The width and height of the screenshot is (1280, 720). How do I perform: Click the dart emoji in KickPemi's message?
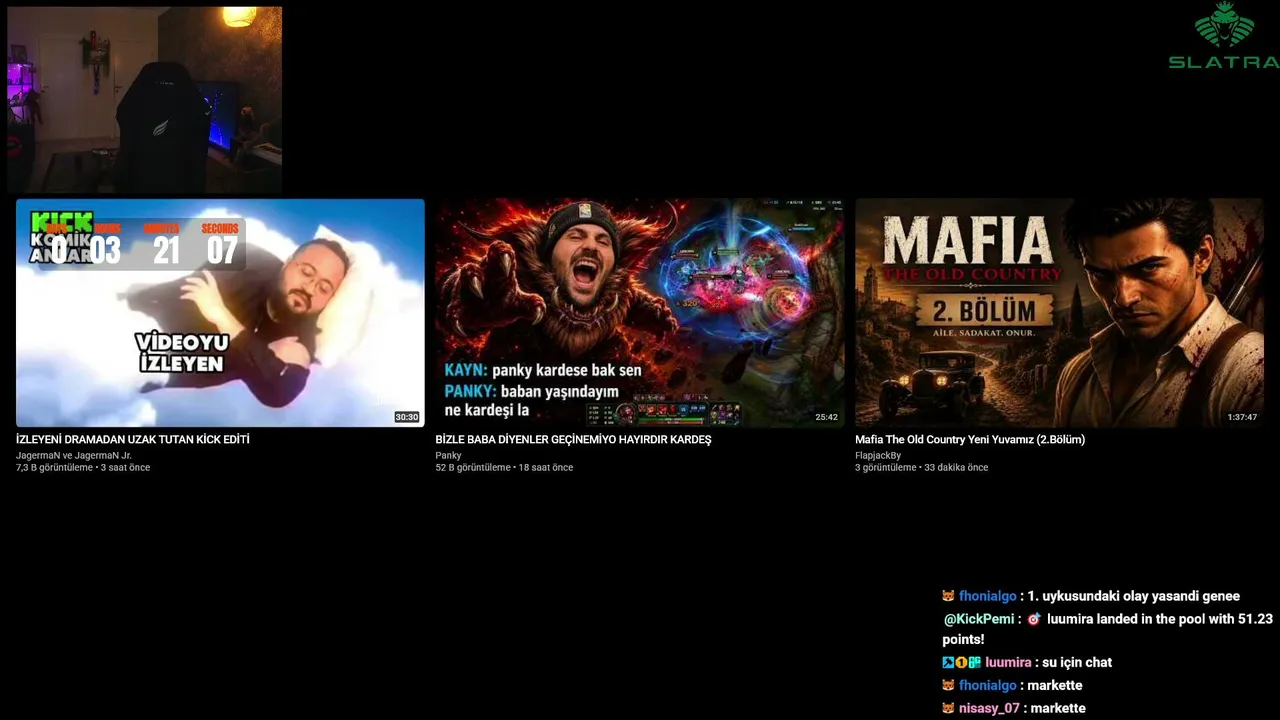[x=1034, y=619]
